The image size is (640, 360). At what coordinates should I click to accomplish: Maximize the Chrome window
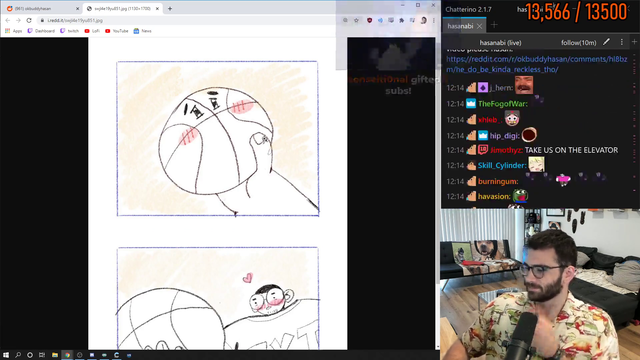pos(418,5)
